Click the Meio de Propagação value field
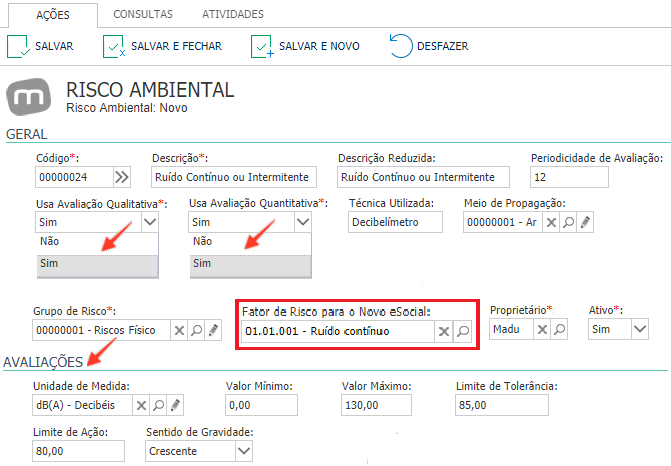 coord(503,223)
